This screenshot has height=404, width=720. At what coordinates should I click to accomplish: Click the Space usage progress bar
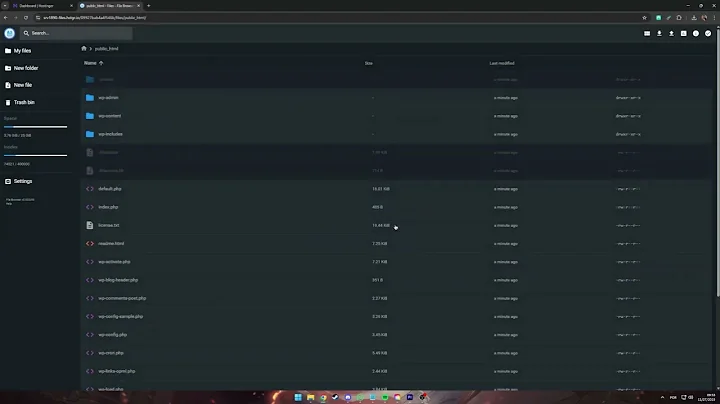(x=35, y=127)
